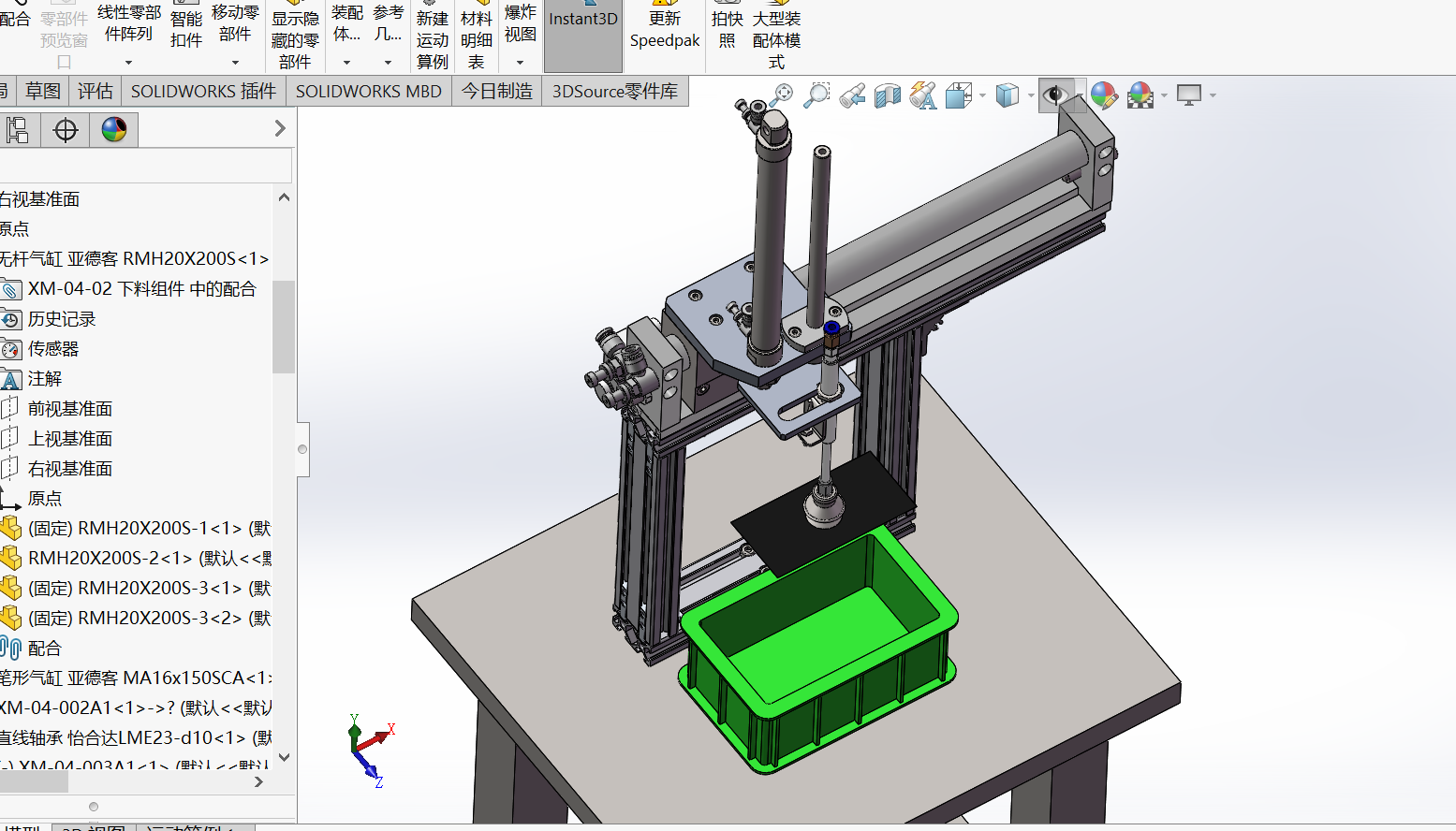1456x831 pixels.
Task: Activate the Zoom to Area magnifier tool
Action: (817, 95)
